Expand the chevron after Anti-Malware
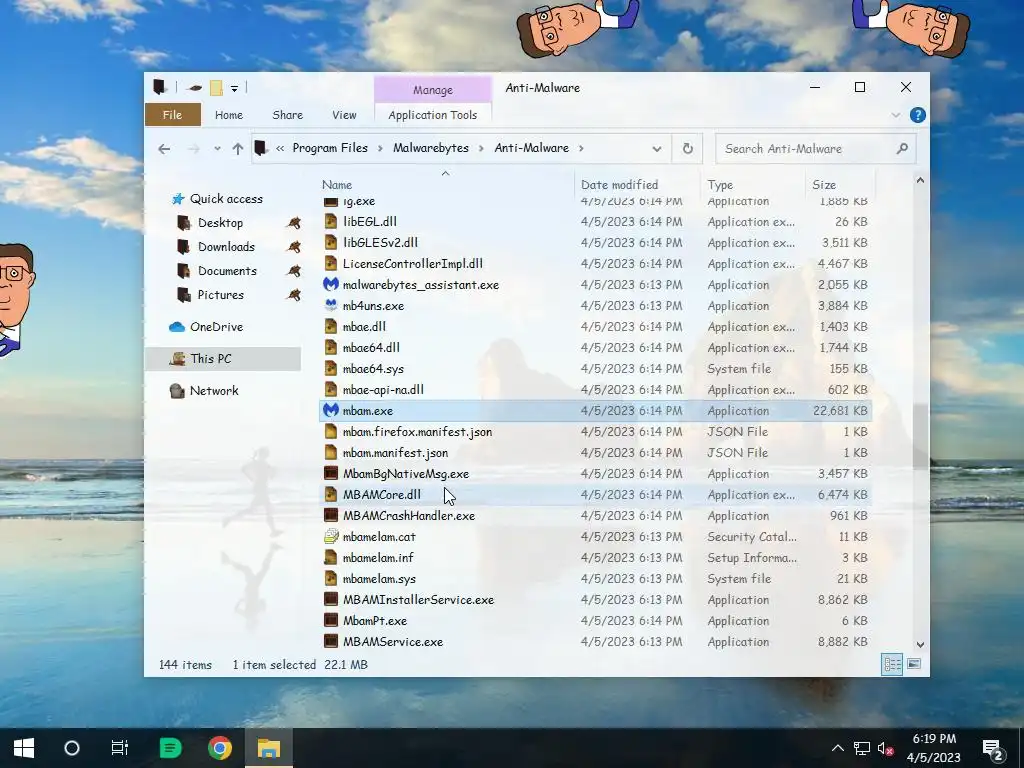The width and height of the screenshot is (1024, 768). pyautogui.click(x=581, y=148)
